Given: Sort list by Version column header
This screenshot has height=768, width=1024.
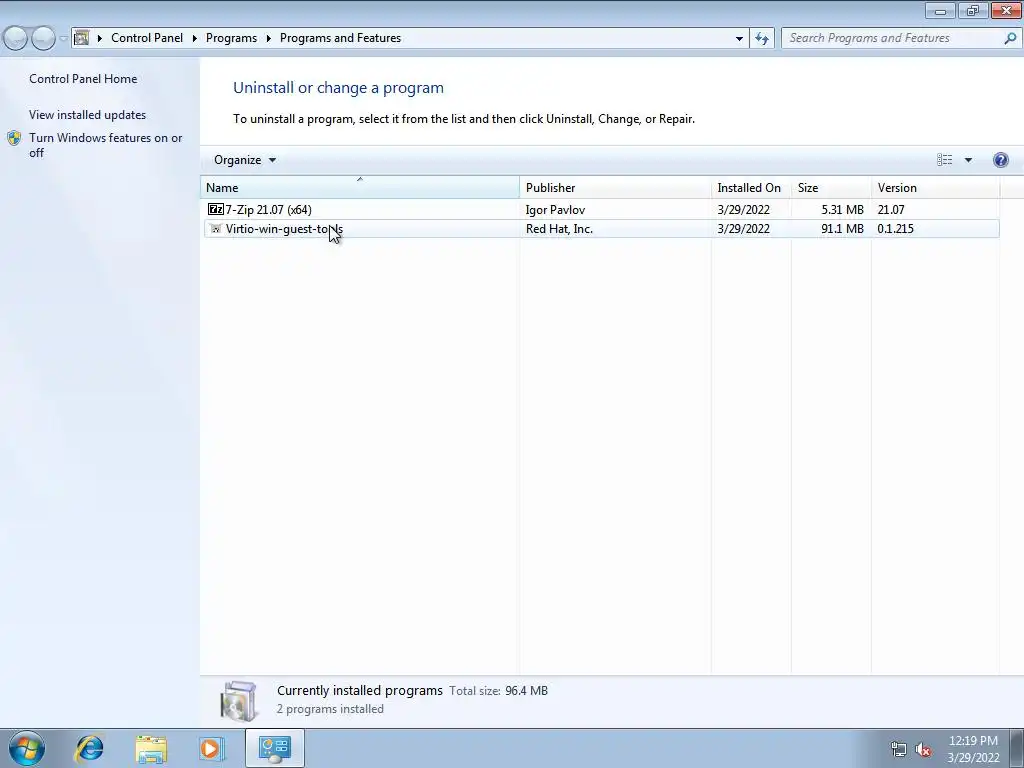Looking at the screenshot, I should pos(935,187).
